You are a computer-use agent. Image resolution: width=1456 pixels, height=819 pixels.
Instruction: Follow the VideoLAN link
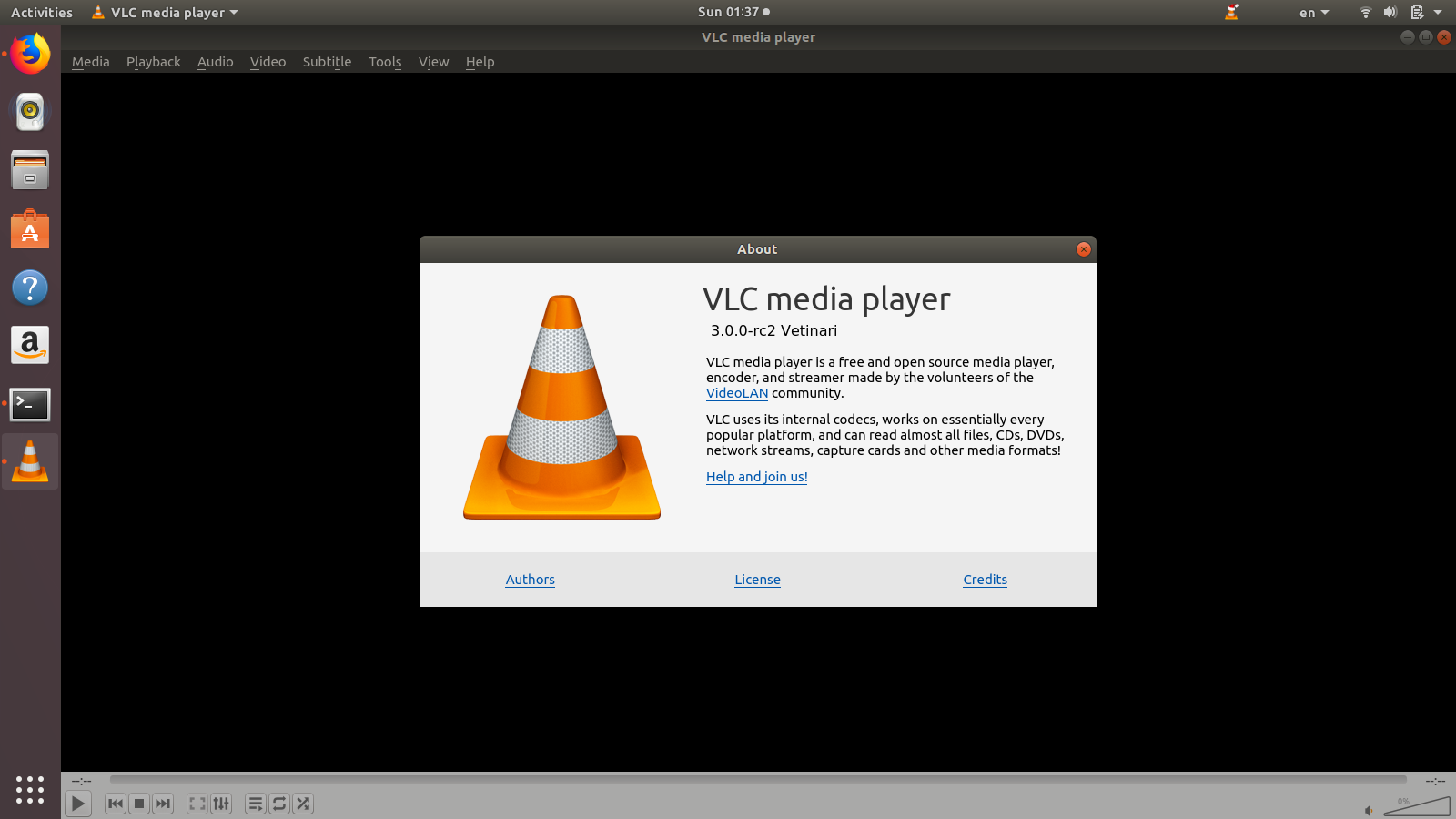(x=737, y=393)
